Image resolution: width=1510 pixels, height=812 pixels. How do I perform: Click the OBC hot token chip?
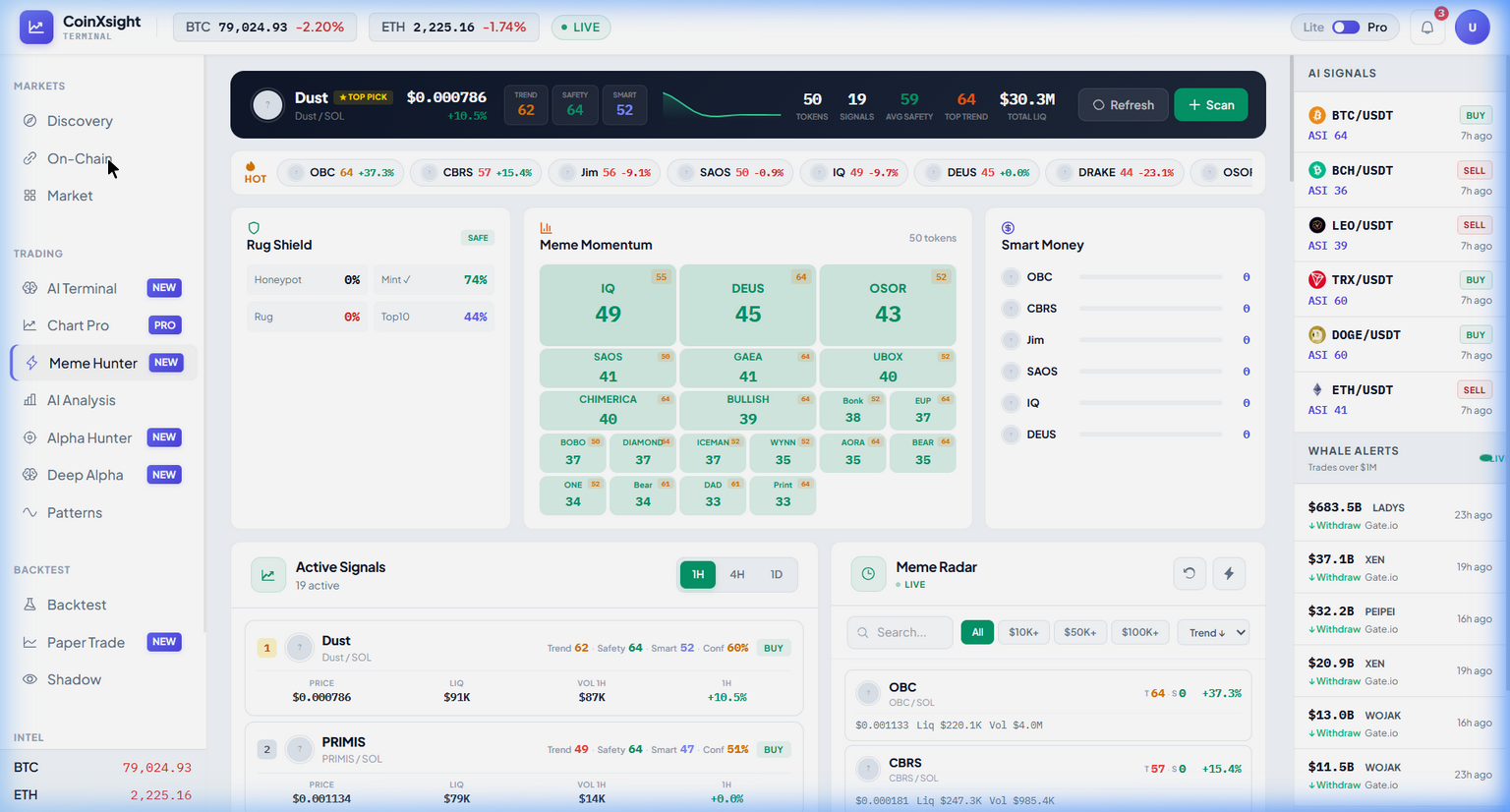(x=341, y=173)
